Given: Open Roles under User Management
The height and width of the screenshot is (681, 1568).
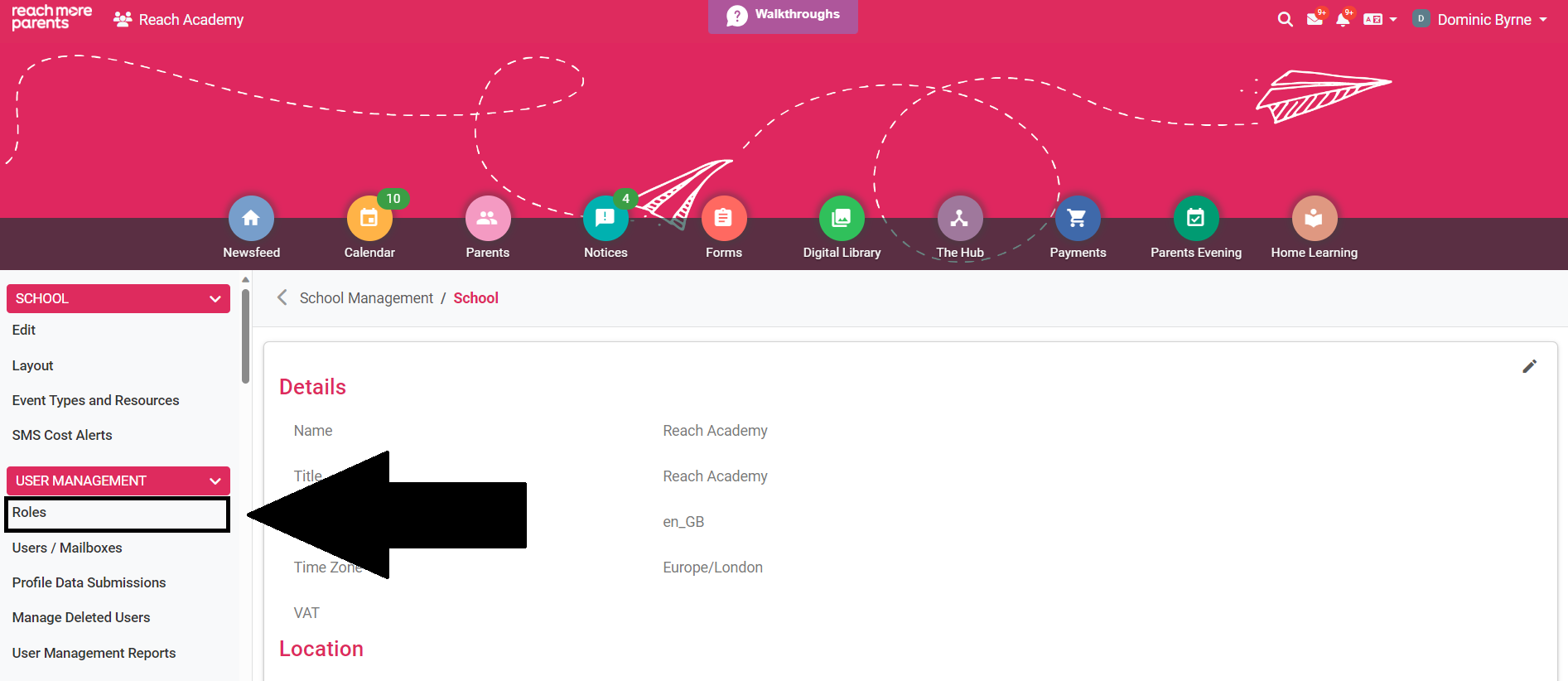Looking at the screenshot, I should 117,514.
